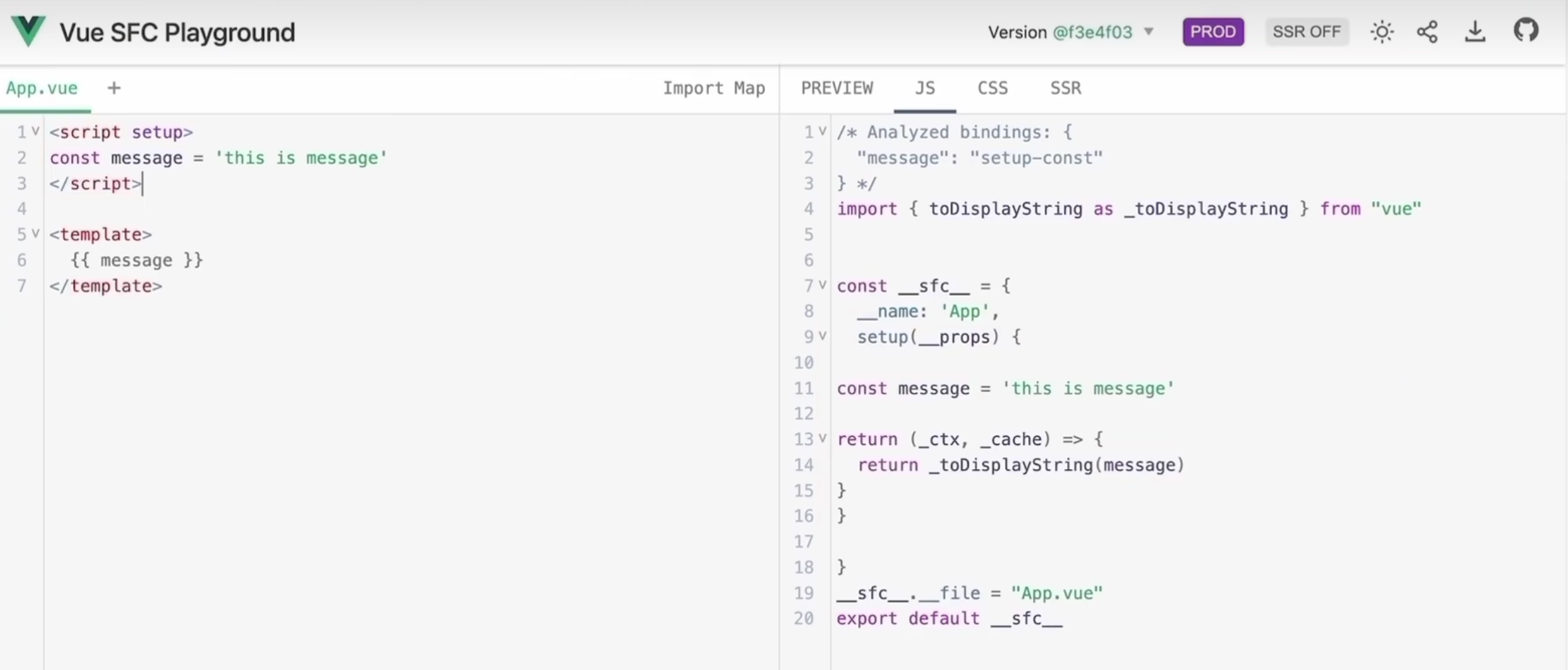Download project files icon

tap(1475, 31)
